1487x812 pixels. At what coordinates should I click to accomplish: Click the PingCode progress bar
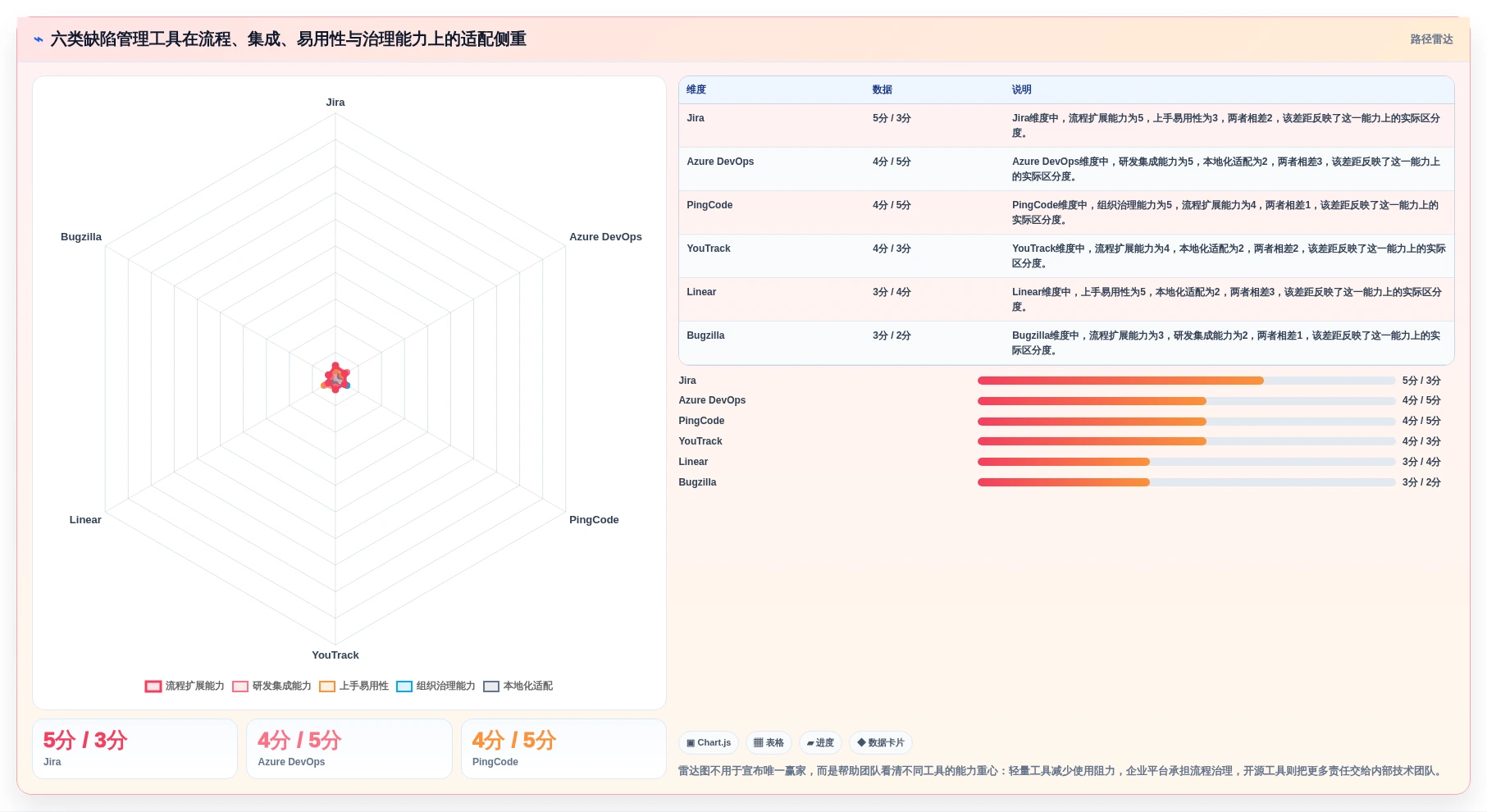[1186, 422]
